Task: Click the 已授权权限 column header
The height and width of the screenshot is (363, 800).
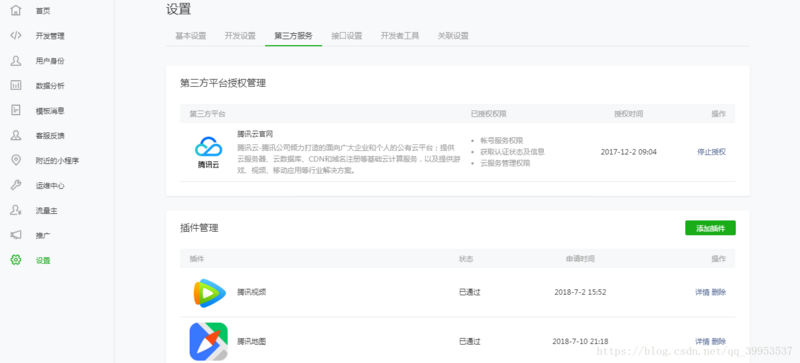Action: click(x=488, y=113)
